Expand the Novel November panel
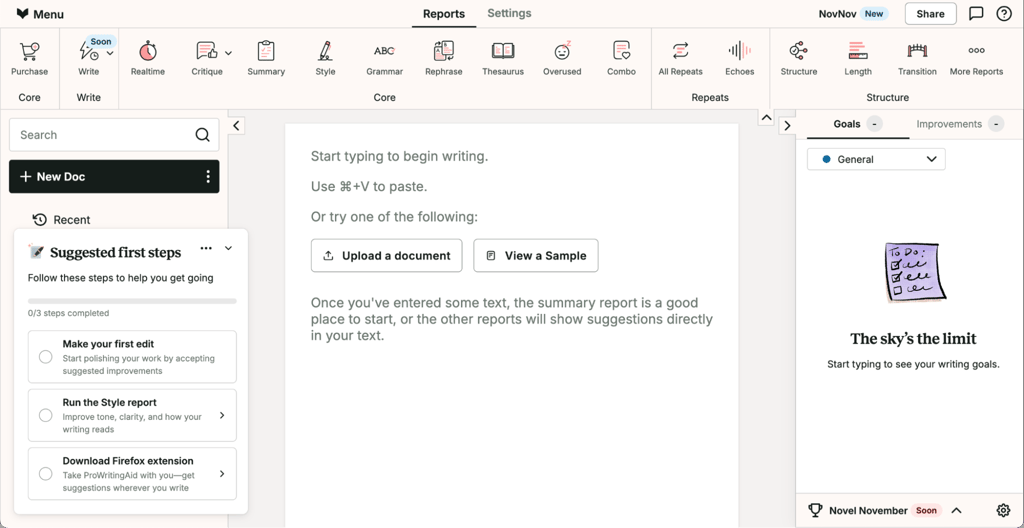Viewport: 1024px width, 528px height. [x=956, y=510]
